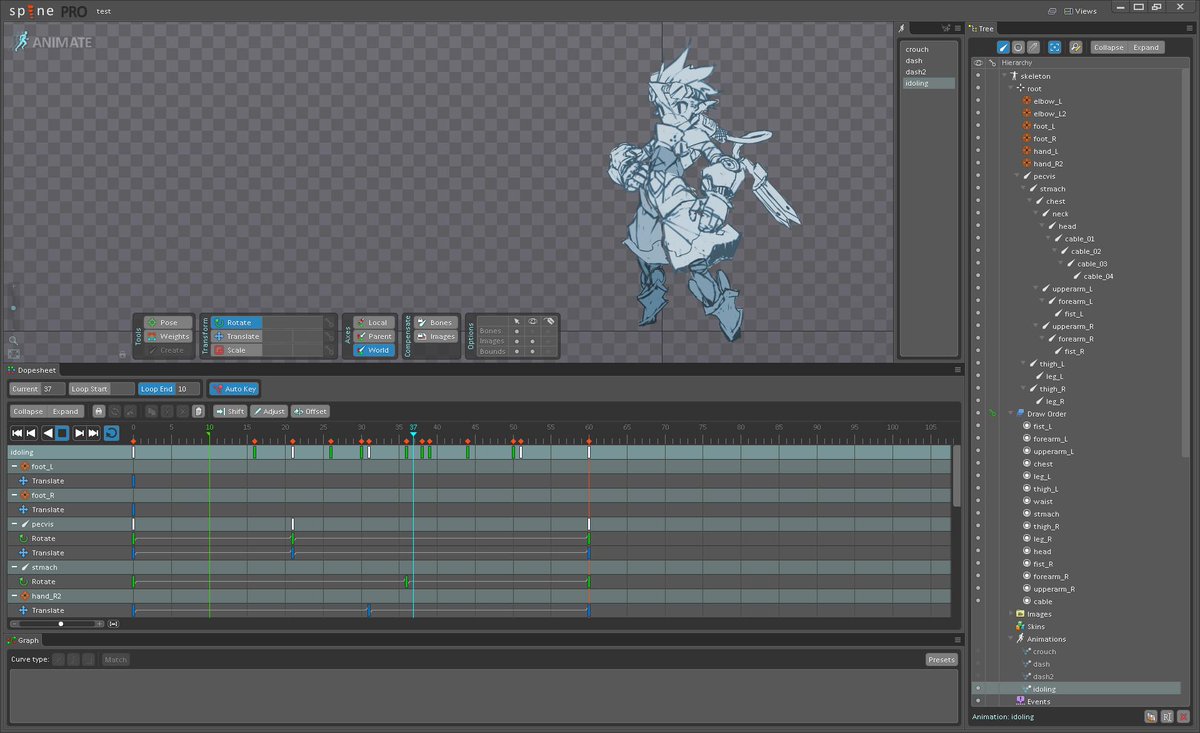The height and width of the screenshot is (733, 1200).
Task: Step to next keyframe in dopesheet
Action: 79,433
